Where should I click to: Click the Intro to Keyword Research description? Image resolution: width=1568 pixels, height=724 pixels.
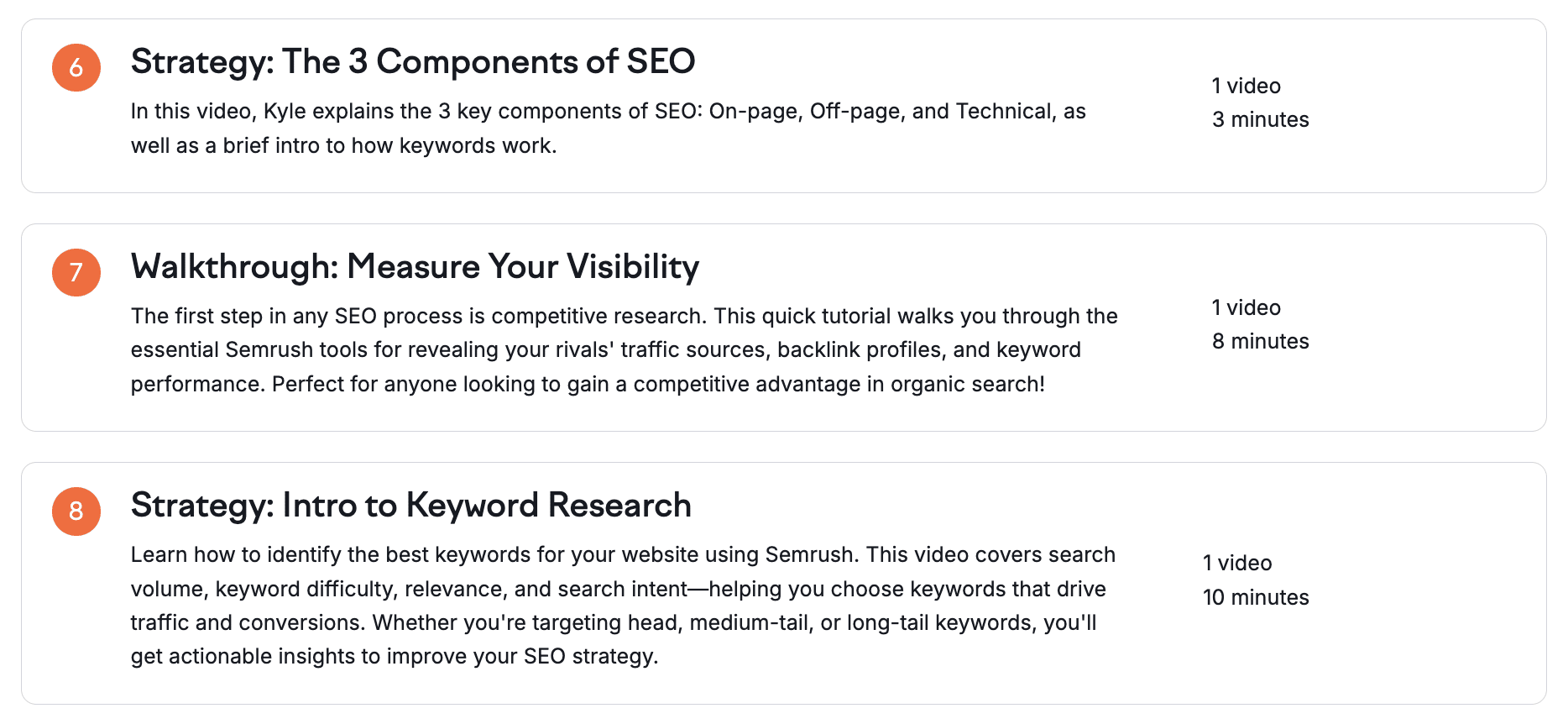(622, 606)
